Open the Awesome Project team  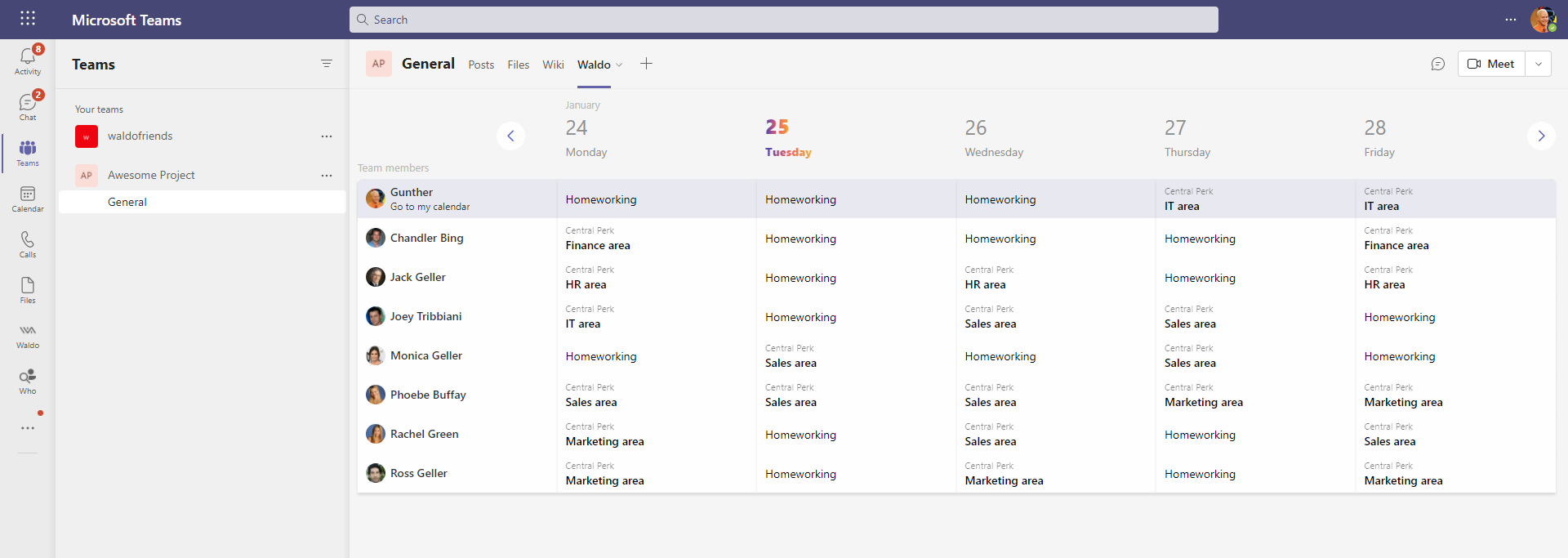(151, 176)
